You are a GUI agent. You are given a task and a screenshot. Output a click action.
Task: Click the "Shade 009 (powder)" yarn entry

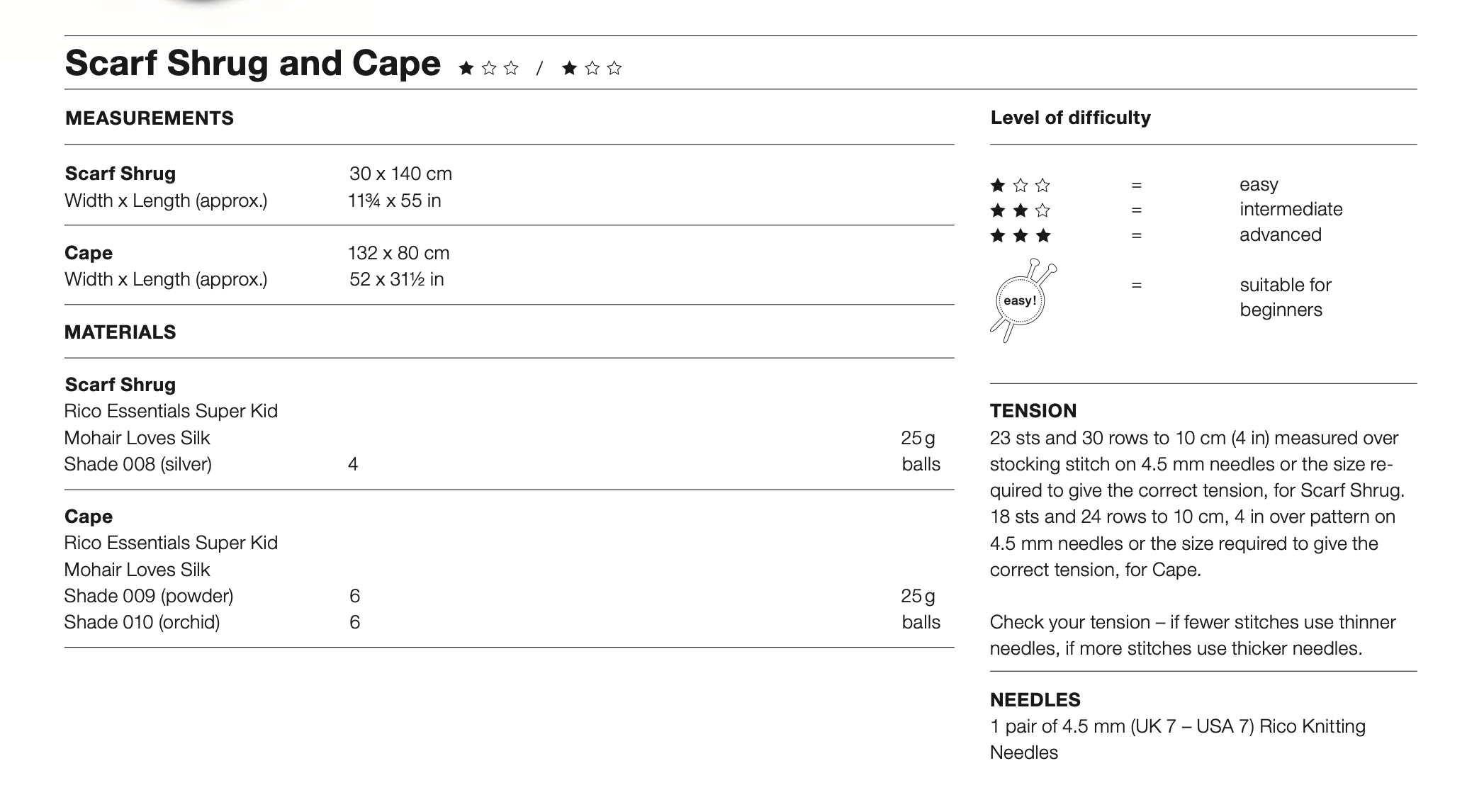pyautogui.click(x=148, y=596)
